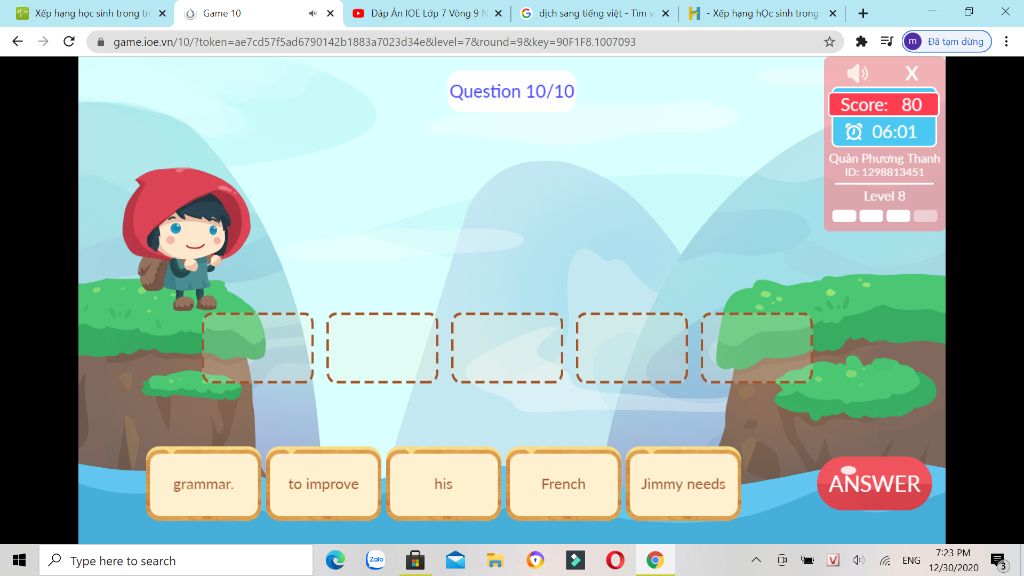The width and height of the screenshot is (1024, 576).
Task: Close the game with the X icon
Action: 912,73
